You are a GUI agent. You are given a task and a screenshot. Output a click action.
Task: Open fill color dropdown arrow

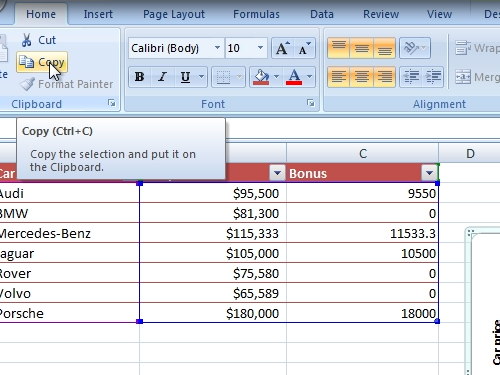pos(277,77)
